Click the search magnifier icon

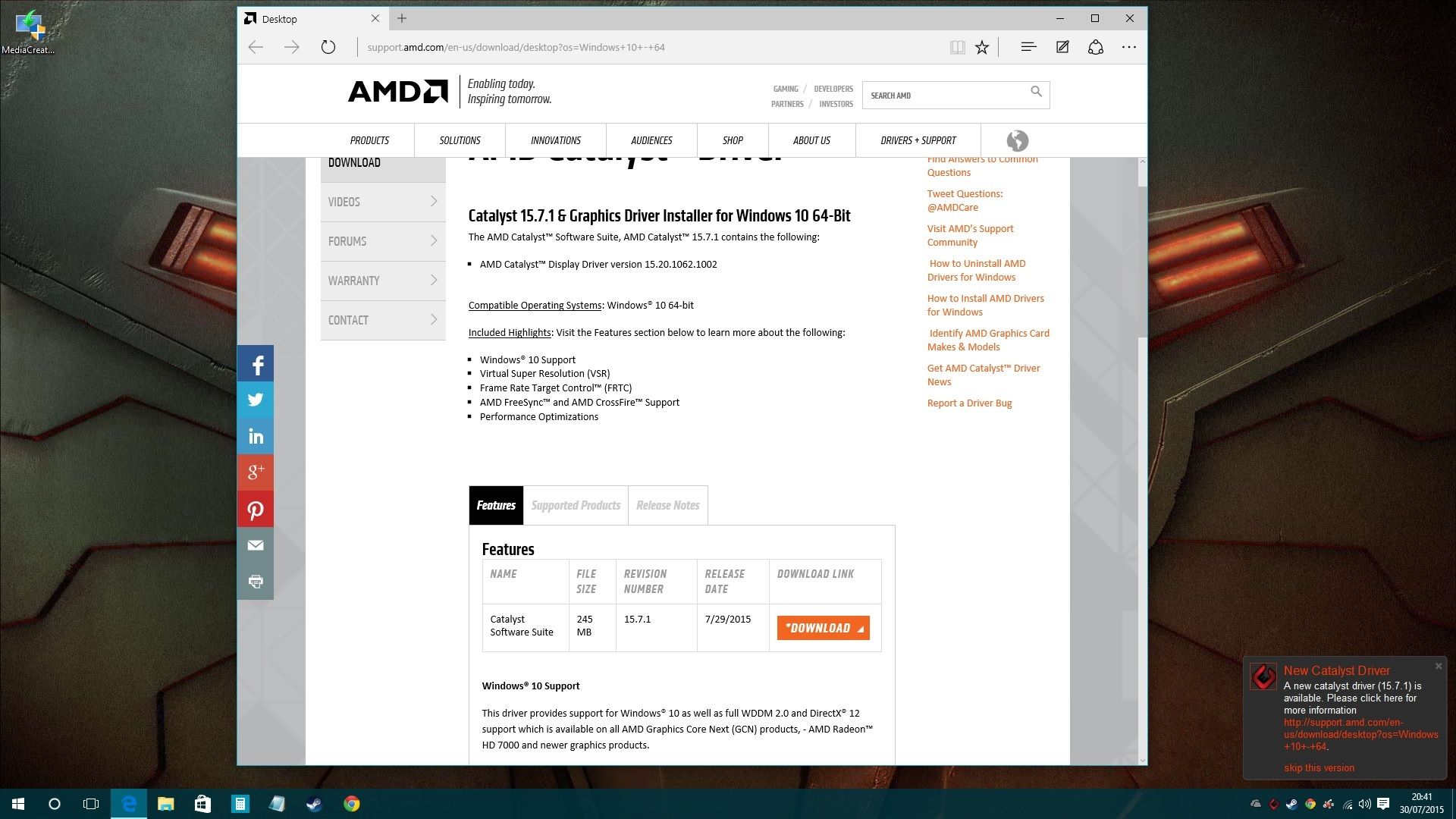[x=1036, y=92]
